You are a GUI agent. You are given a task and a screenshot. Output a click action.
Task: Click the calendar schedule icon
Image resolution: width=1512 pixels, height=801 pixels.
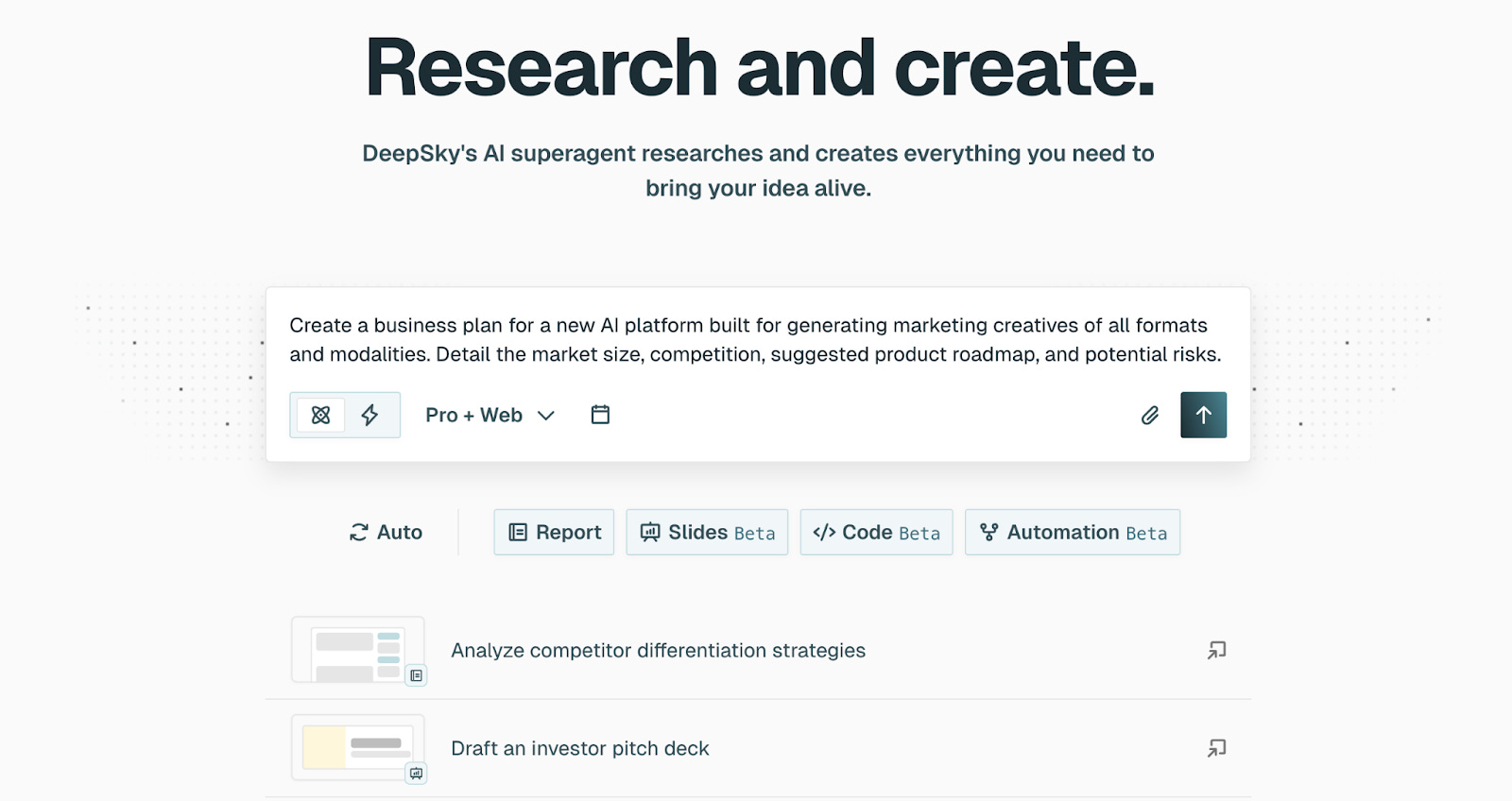coord(600,415)
